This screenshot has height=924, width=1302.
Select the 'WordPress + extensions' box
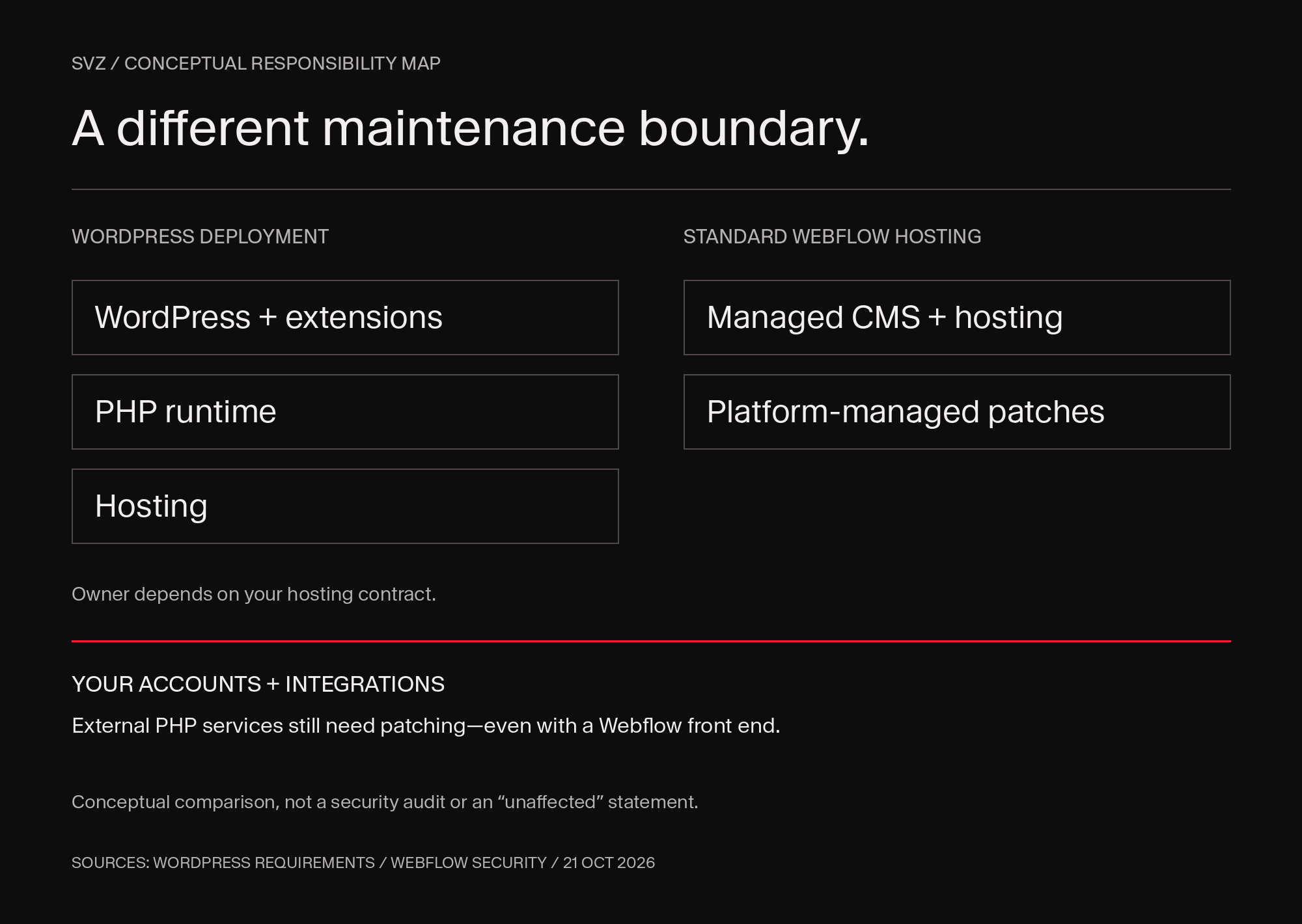(x=345, y=318)
